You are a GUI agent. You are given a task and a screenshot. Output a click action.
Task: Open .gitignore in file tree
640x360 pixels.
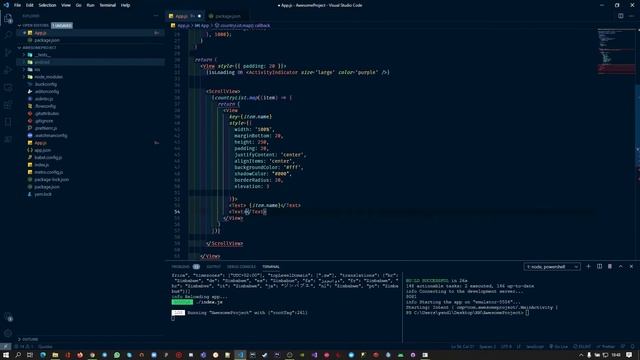(44, 121)
